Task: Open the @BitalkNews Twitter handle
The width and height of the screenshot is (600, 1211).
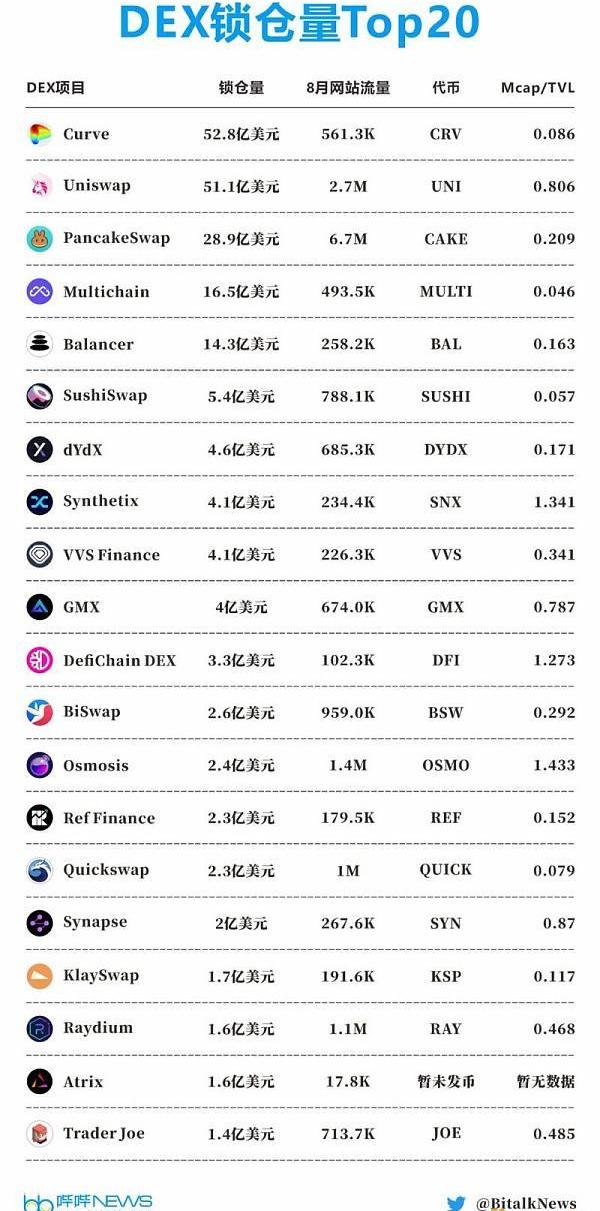Action: (x=525, y=1203)
